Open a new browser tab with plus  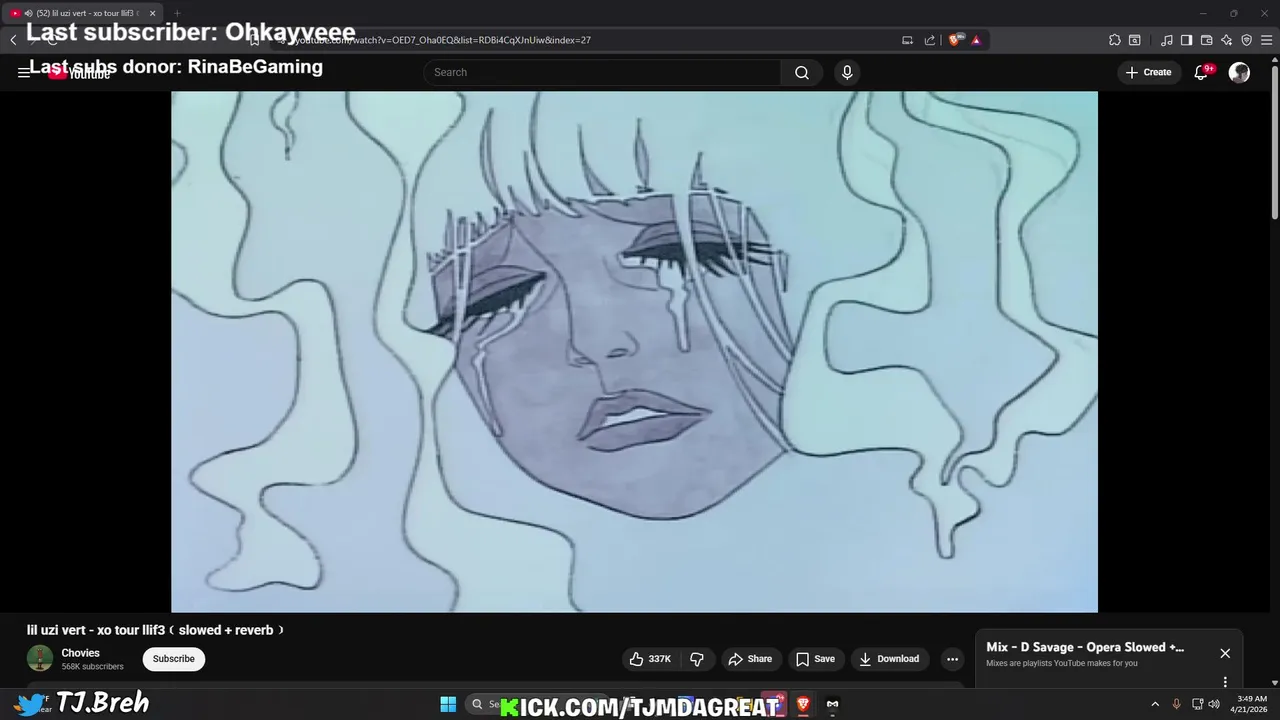coord(177,13)
